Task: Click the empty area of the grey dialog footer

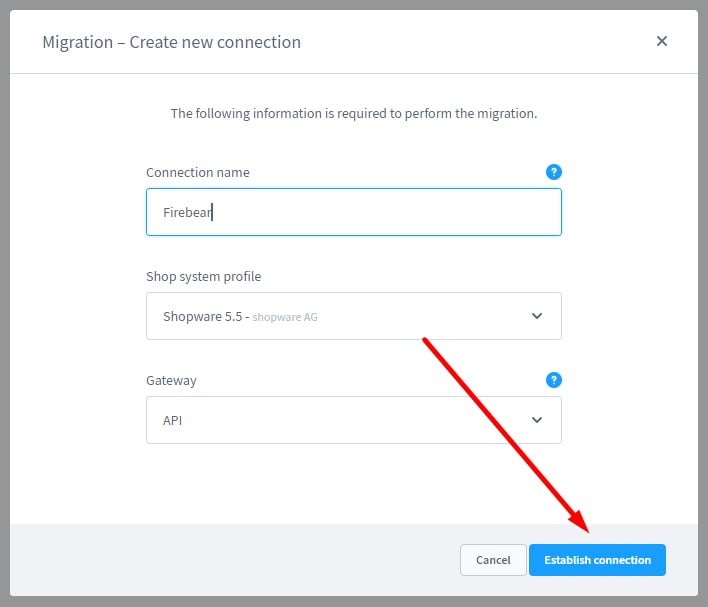Action: pos(235,560)
